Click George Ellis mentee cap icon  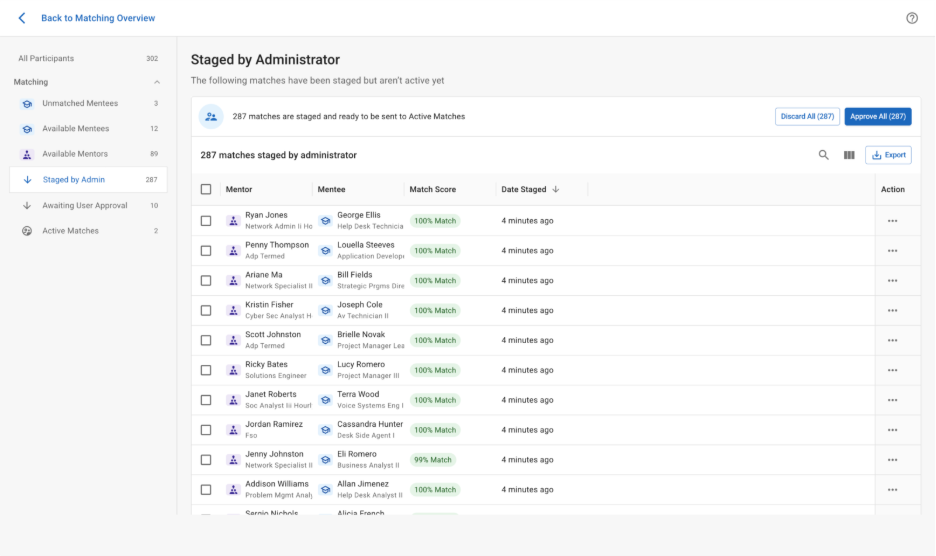(325, 221)
